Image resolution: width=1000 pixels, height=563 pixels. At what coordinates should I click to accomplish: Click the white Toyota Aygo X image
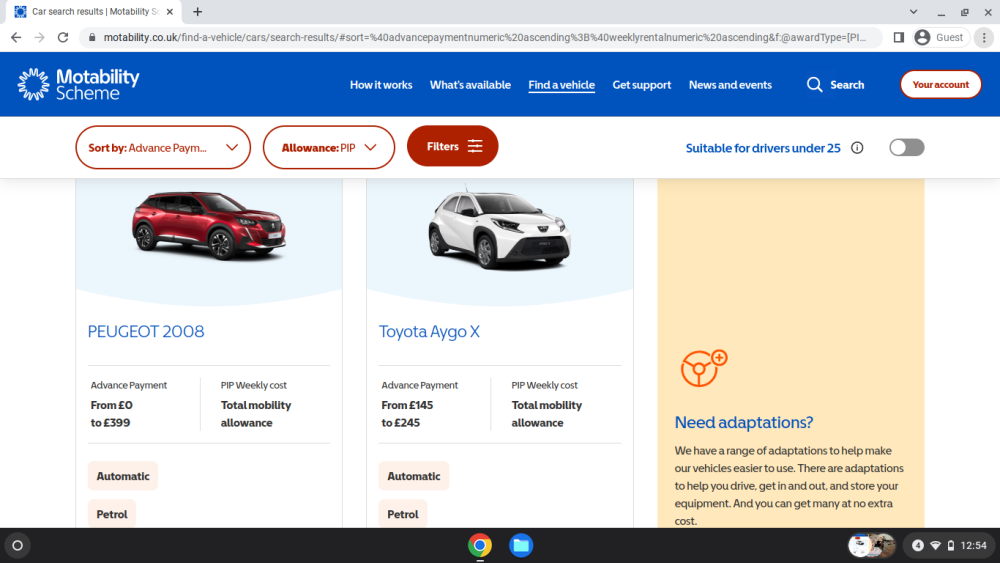[499, 228]
